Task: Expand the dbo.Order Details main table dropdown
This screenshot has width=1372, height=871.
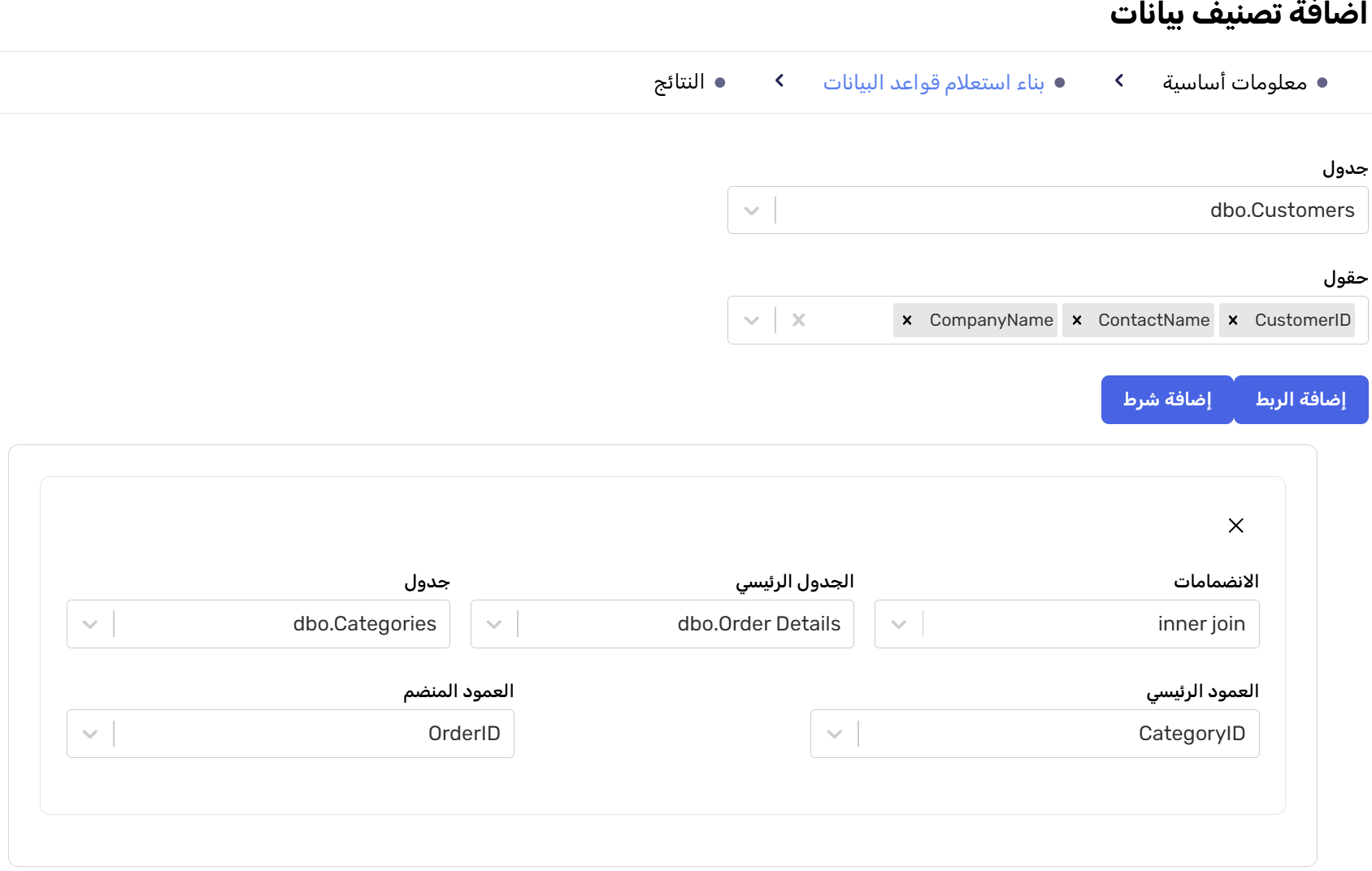Action: pos(494,624)
